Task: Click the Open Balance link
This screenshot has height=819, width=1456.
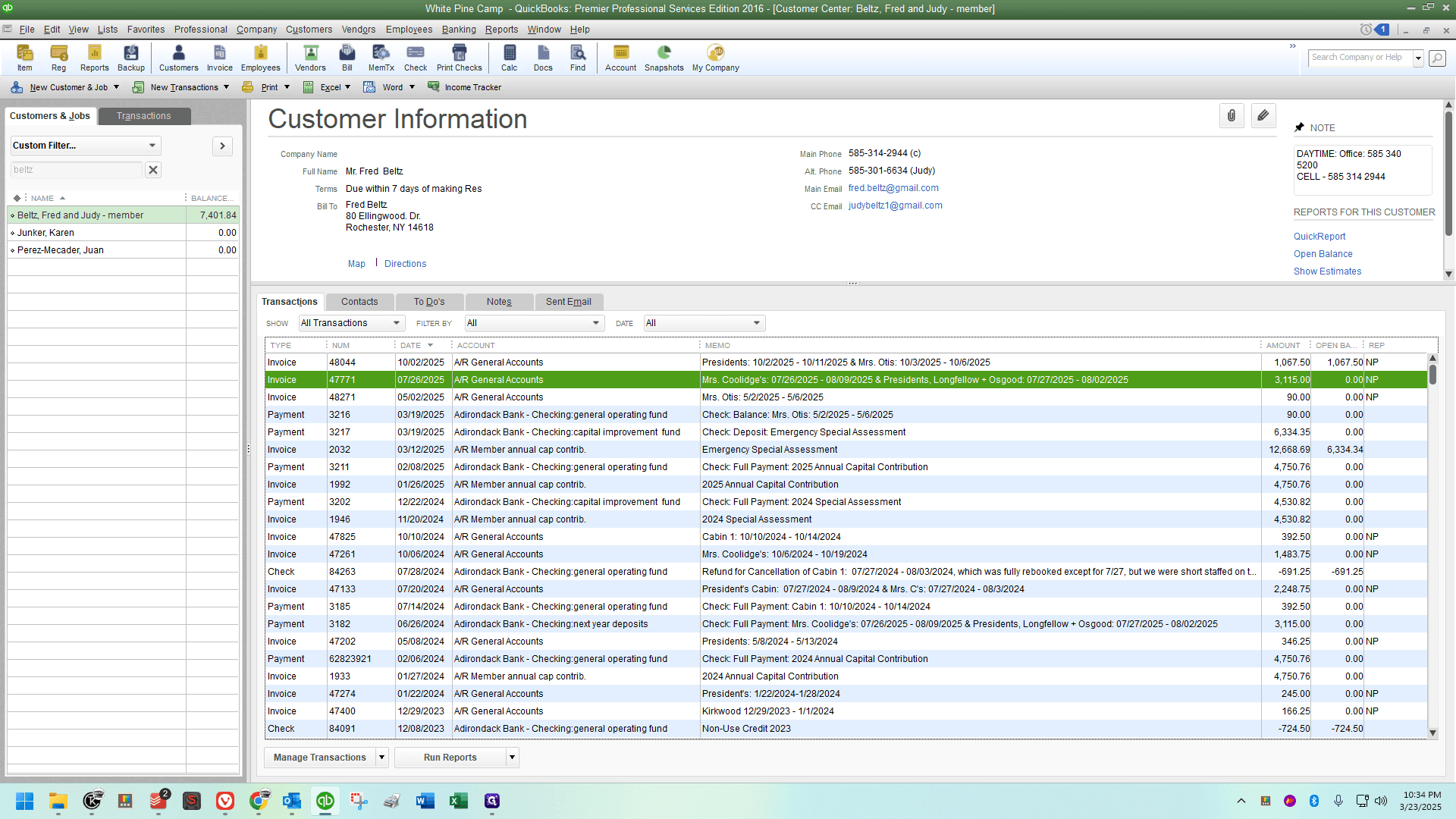Action: click(x=1323, y=254)
